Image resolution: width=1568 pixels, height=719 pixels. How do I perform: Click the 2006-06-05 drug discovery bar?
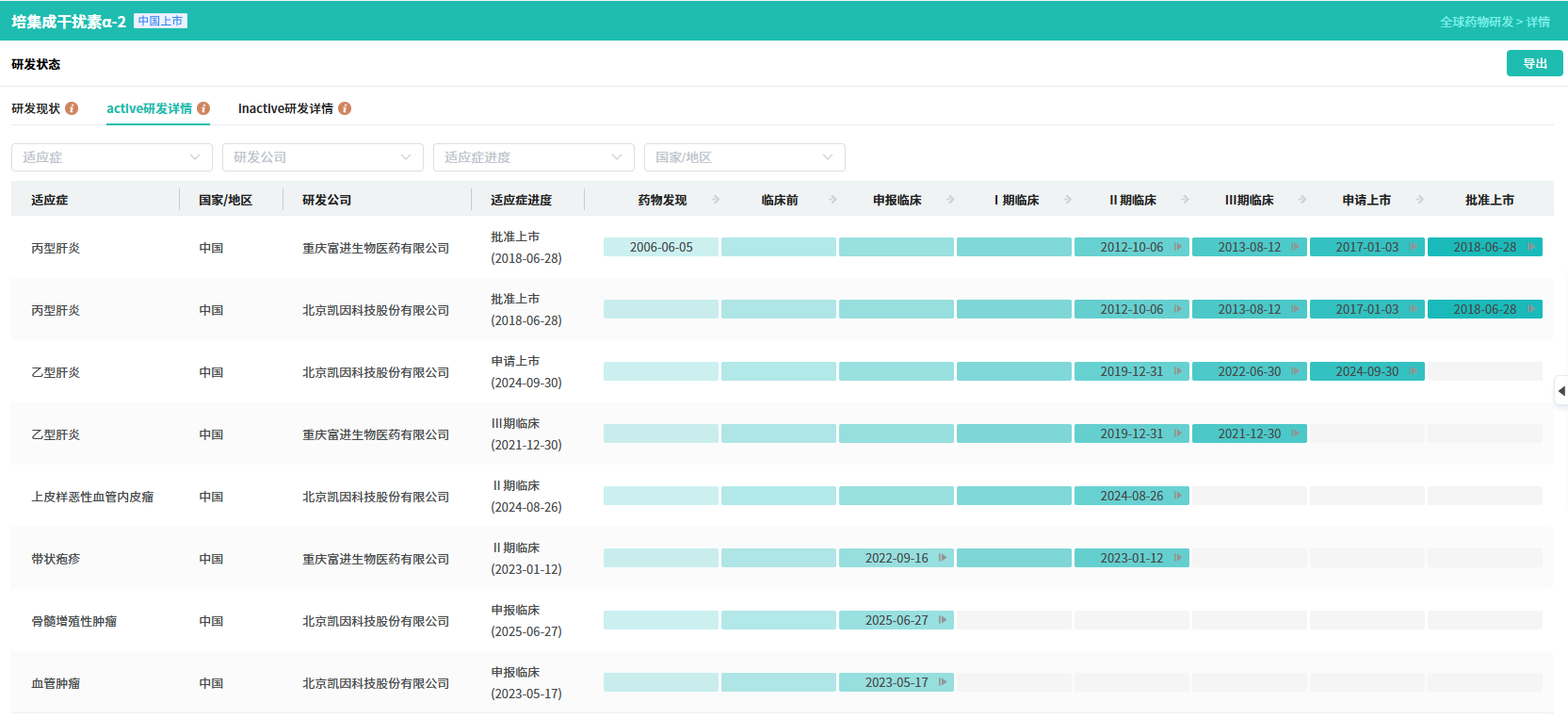[x=661, y=247]
